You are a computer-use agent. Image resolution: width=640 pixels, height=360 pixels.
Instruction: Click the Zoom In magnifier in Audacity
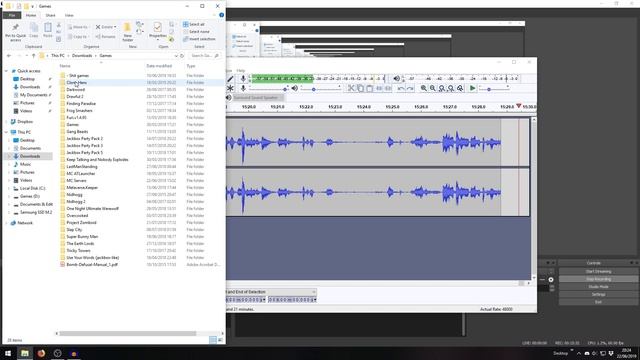click(x=424, y=88)
